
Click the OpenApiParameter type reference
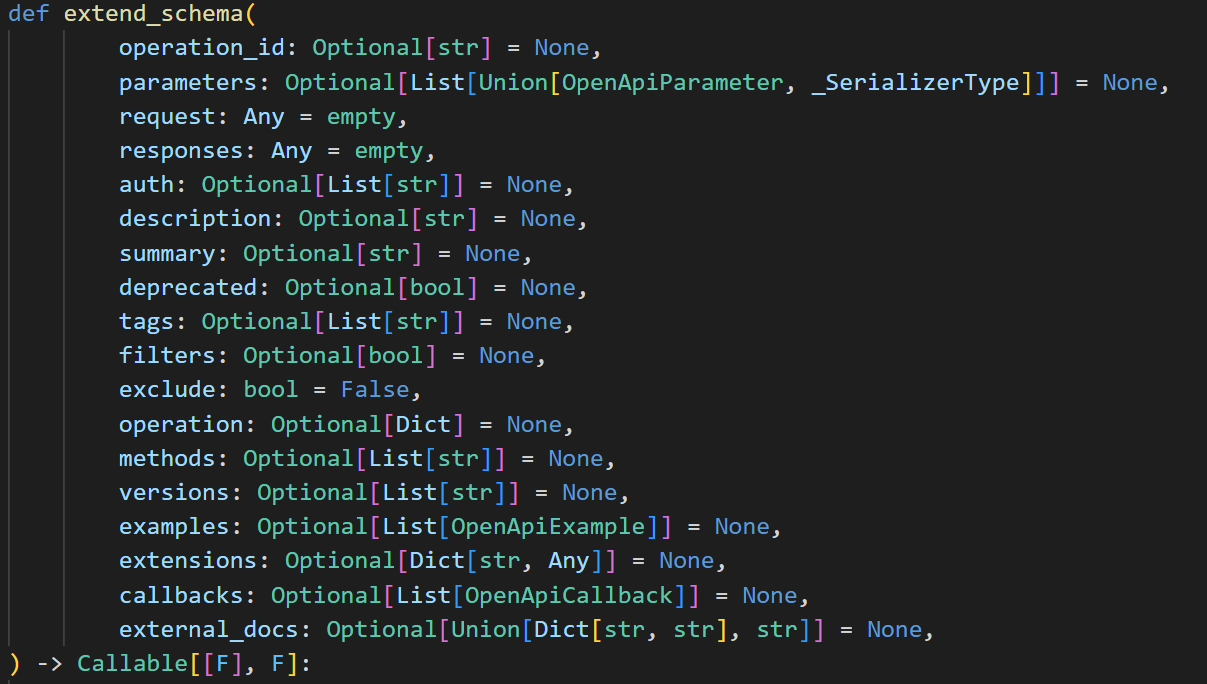(673, 82)
